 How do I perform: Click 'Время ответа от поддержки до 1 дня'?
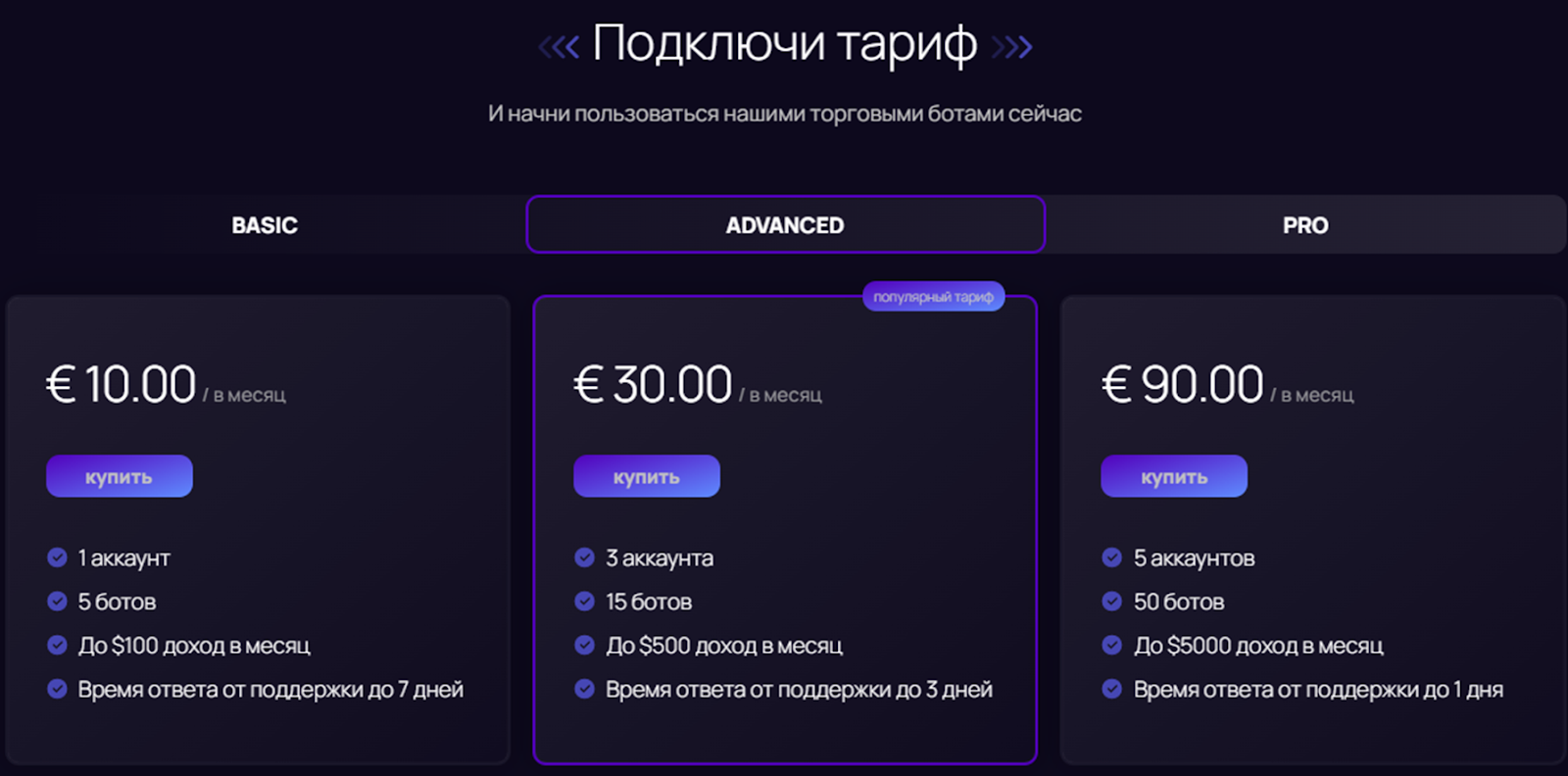[x=1318, y=690]
